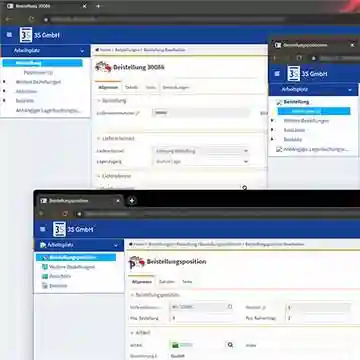
Task: Click the magnifier icon beside the Artikel field
Action: pyautogui.click(x=230, y=345)
